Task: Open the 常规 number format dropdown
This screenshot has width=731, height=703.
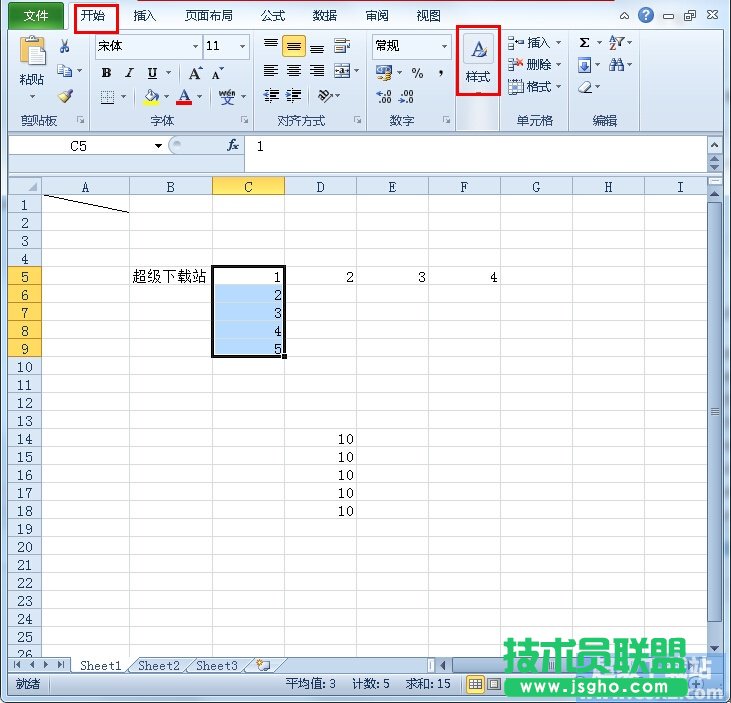Action: (444, 46)
